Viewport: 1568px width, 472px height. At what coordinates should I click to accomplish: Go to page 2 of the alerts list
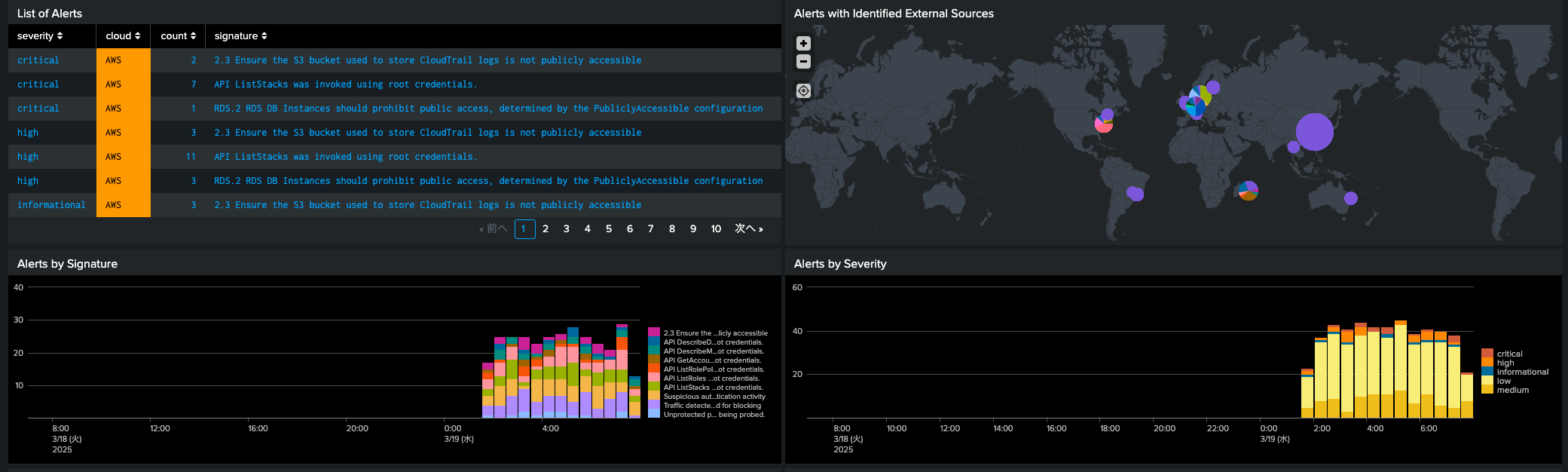545,228
